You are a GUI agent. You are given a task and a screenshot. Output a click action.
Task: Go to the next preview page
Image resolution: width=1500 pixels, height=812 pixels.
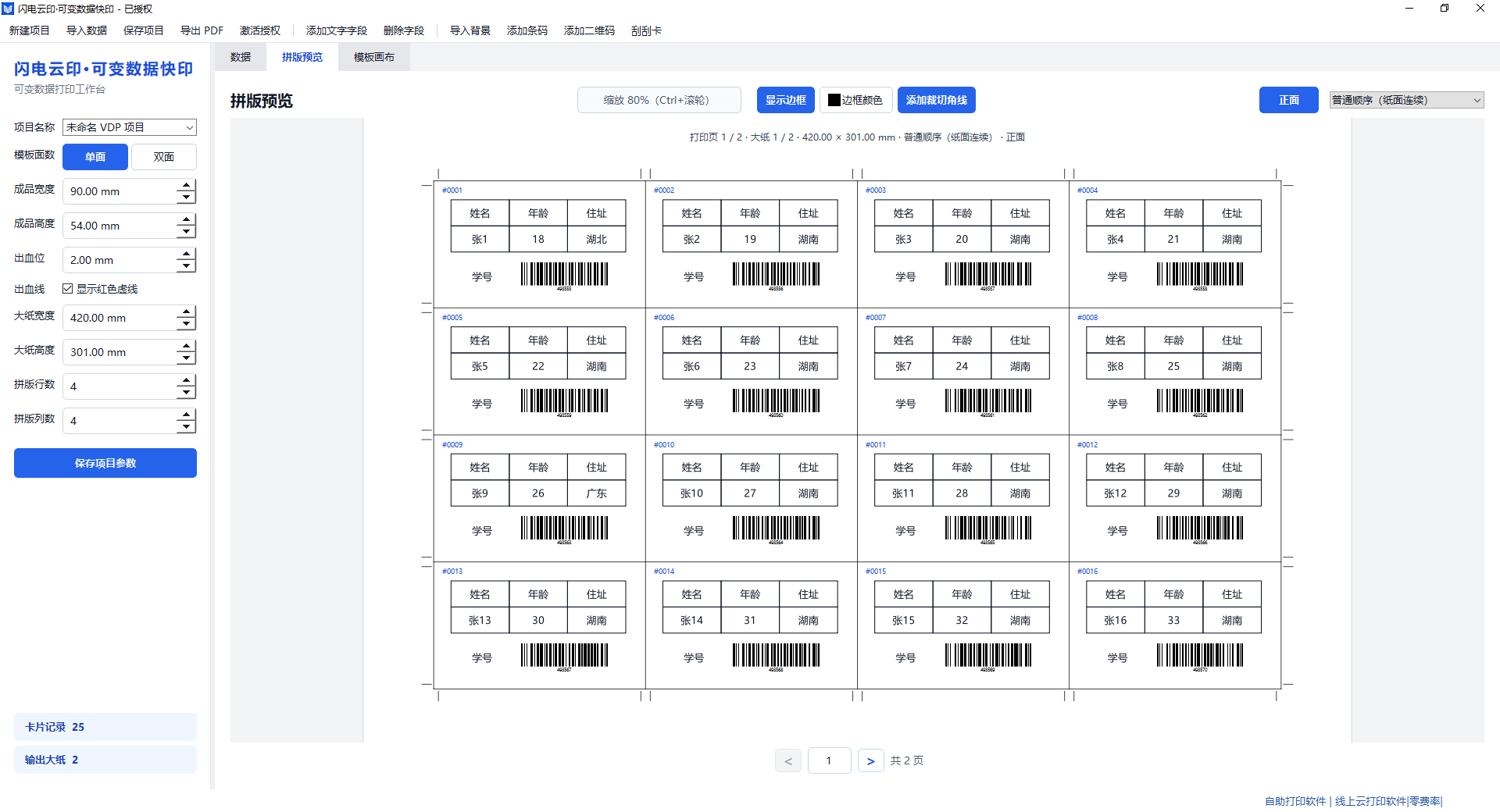pyautogui.click(x=870, y=760)
